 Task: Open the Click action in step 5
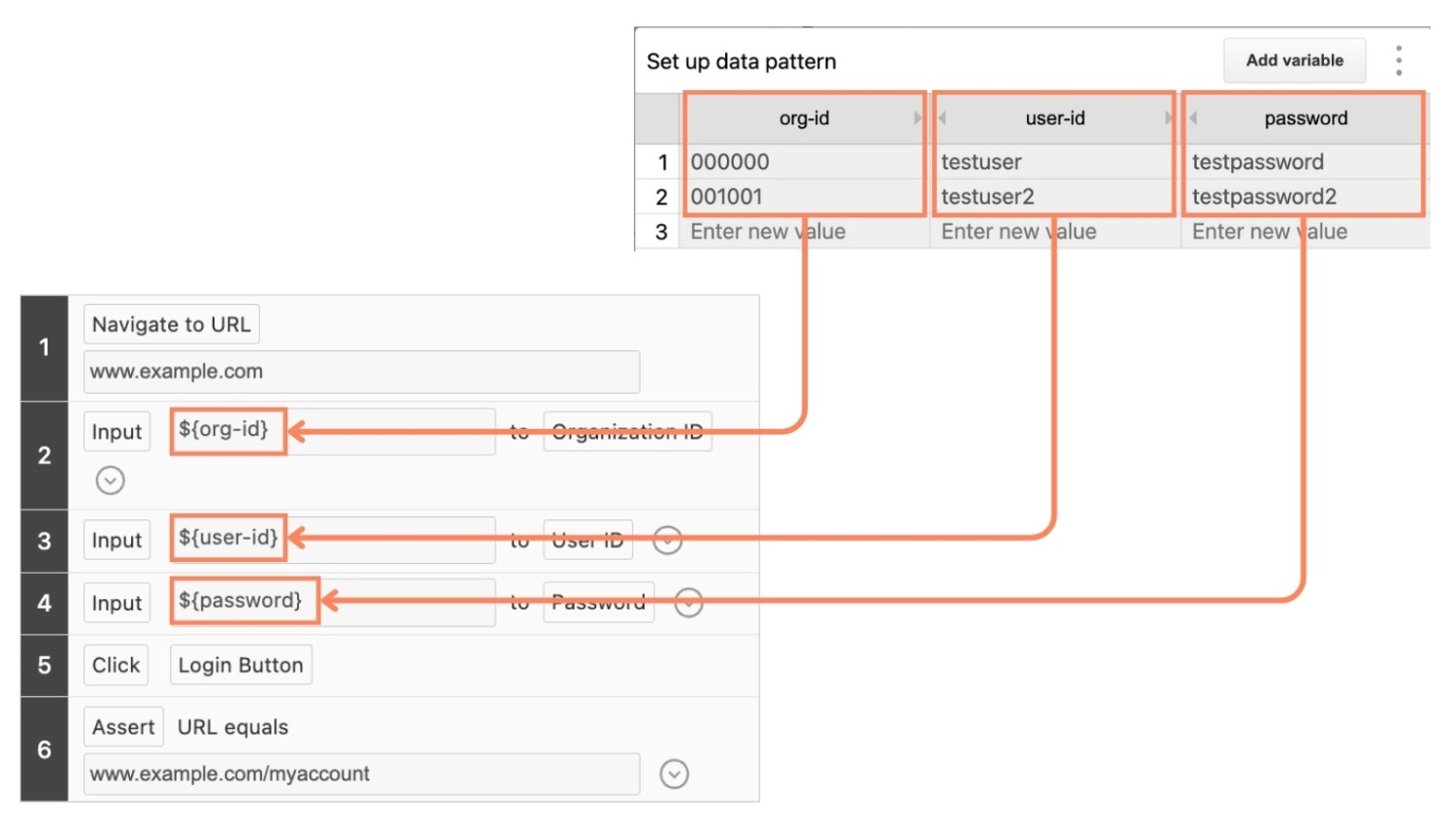click(x=116, y=665)
